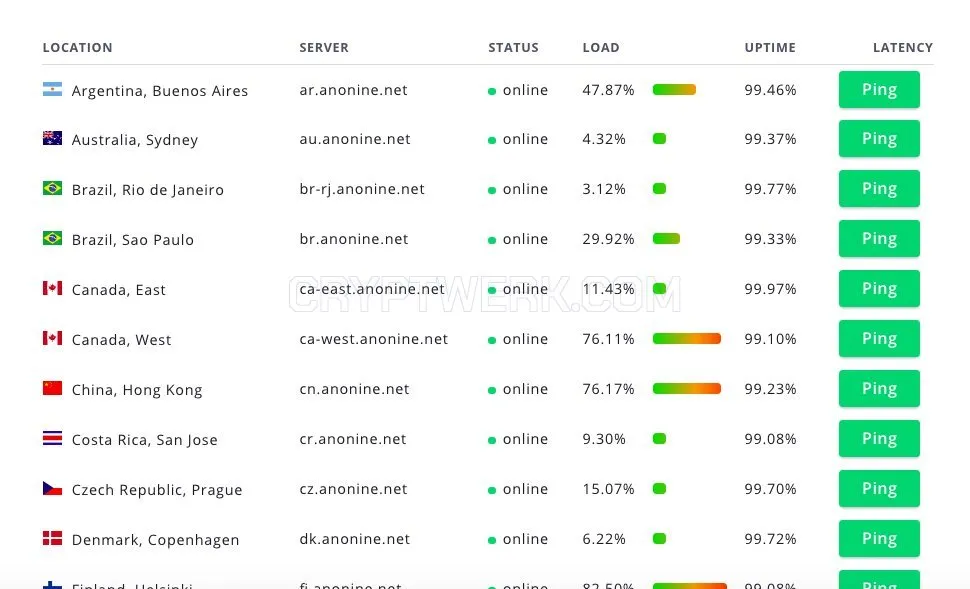Click the 99.72% uptime value
The width and height of the screenshot is (970, 589).
coord(770,539)
